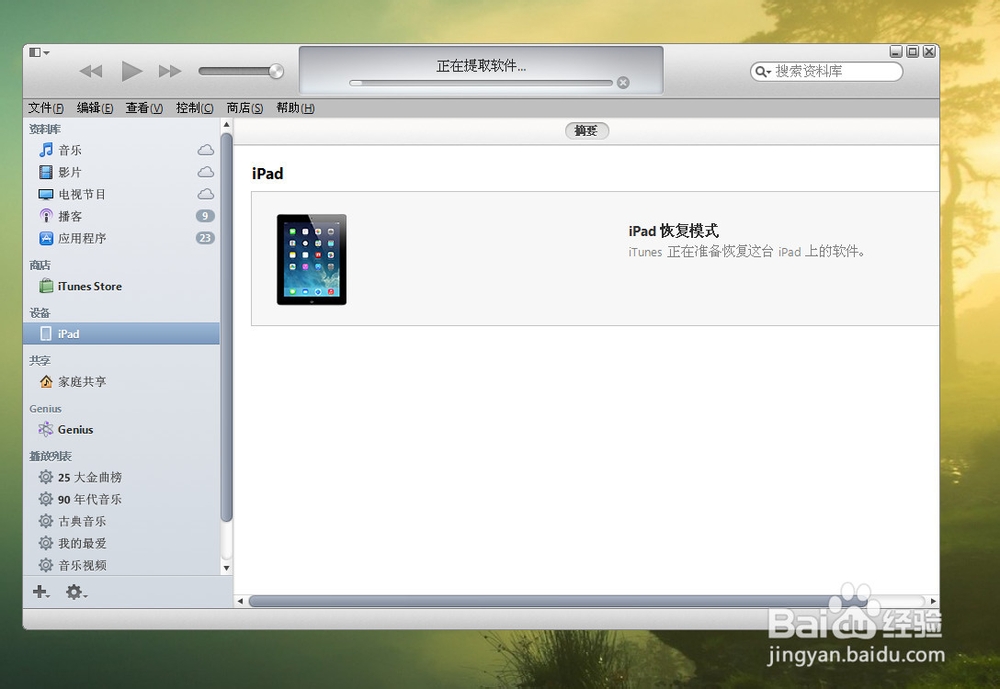Click the 商店 section header
Viewport: 1000px width, 689px height.
click(x=40, y=265)
